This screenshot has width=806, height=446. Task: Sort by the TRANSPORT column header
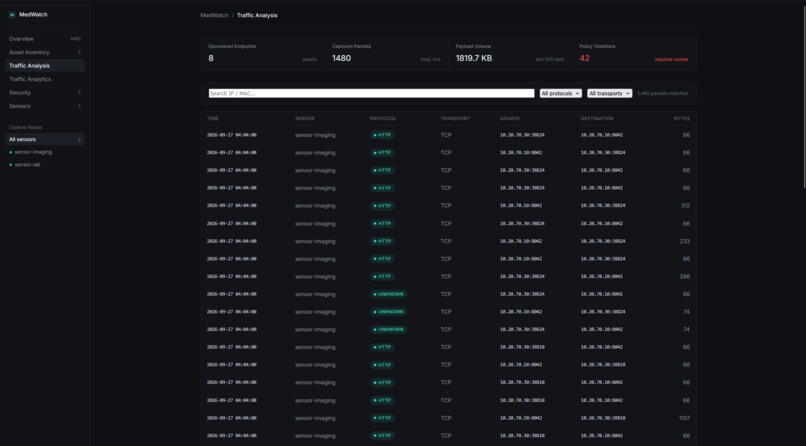455,119
